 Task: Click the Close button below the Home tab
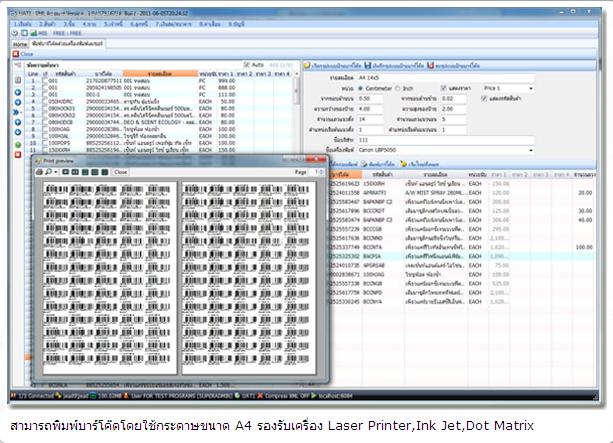point(23,54)
